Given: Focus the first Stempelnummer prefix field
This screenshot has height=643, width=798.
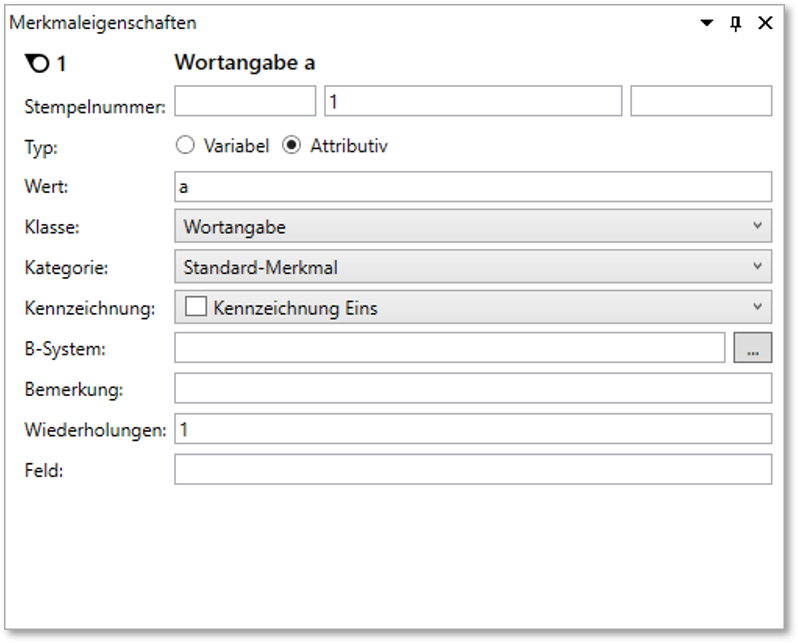Looking at the screenshot, I should coord(245,101).
